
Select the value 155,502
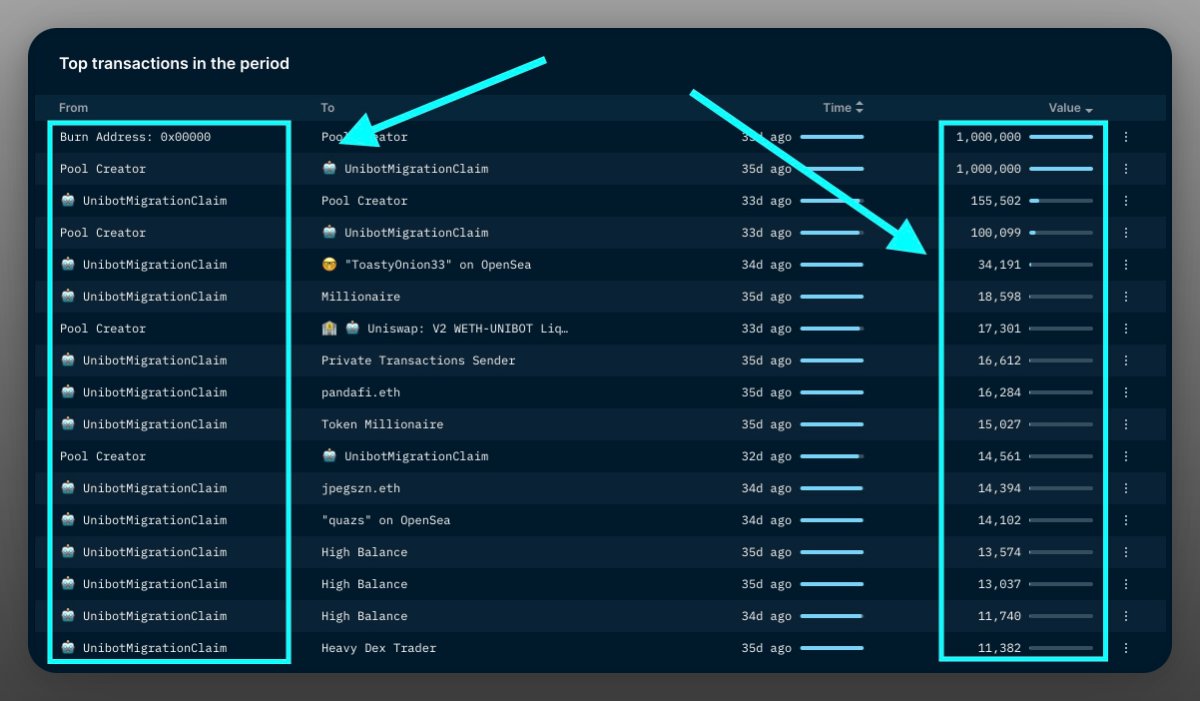click(x=996, y=201)
